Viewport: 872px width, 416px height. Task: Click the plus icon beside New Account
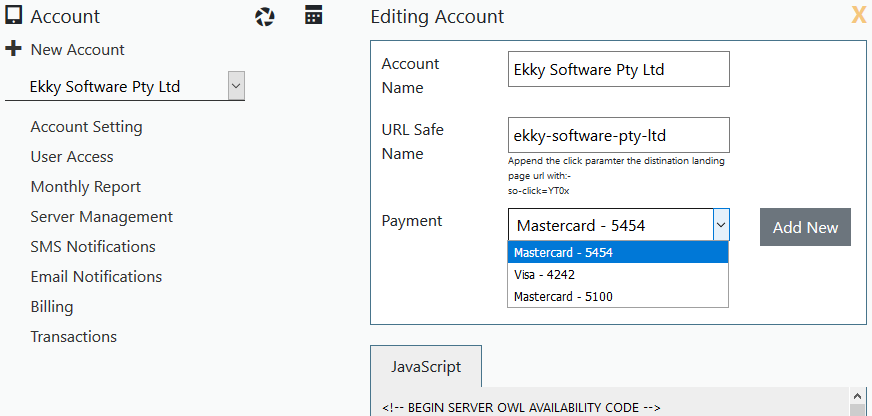click(x=13, y=49)
